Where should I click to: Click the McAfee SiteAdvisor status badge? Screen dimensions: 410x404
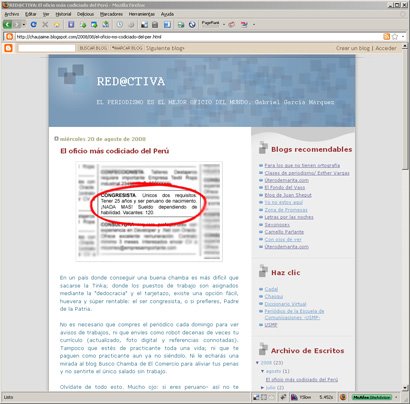pyautogui.click(x=371, y=397)
